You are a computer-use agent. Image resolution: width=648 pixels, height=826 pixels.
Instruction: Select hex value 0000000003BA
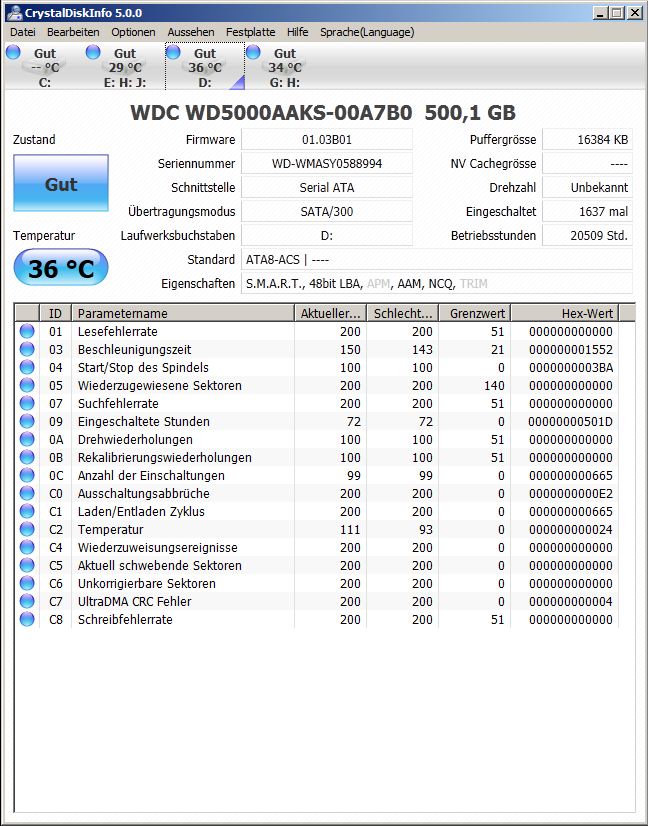click(571, 367)
